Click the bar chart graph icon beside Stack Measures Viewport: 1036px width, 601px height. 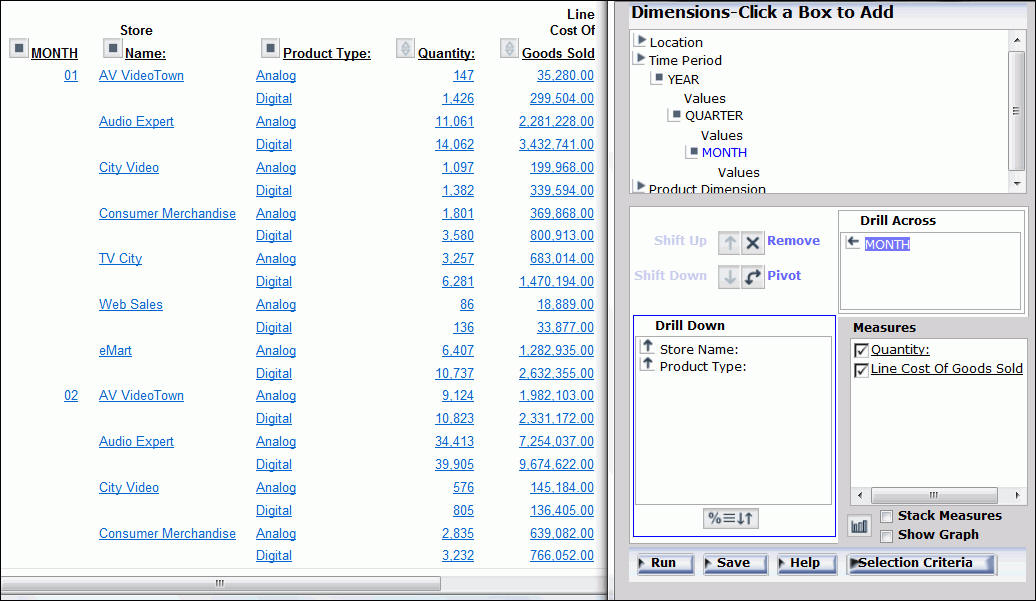coord(858,527)
